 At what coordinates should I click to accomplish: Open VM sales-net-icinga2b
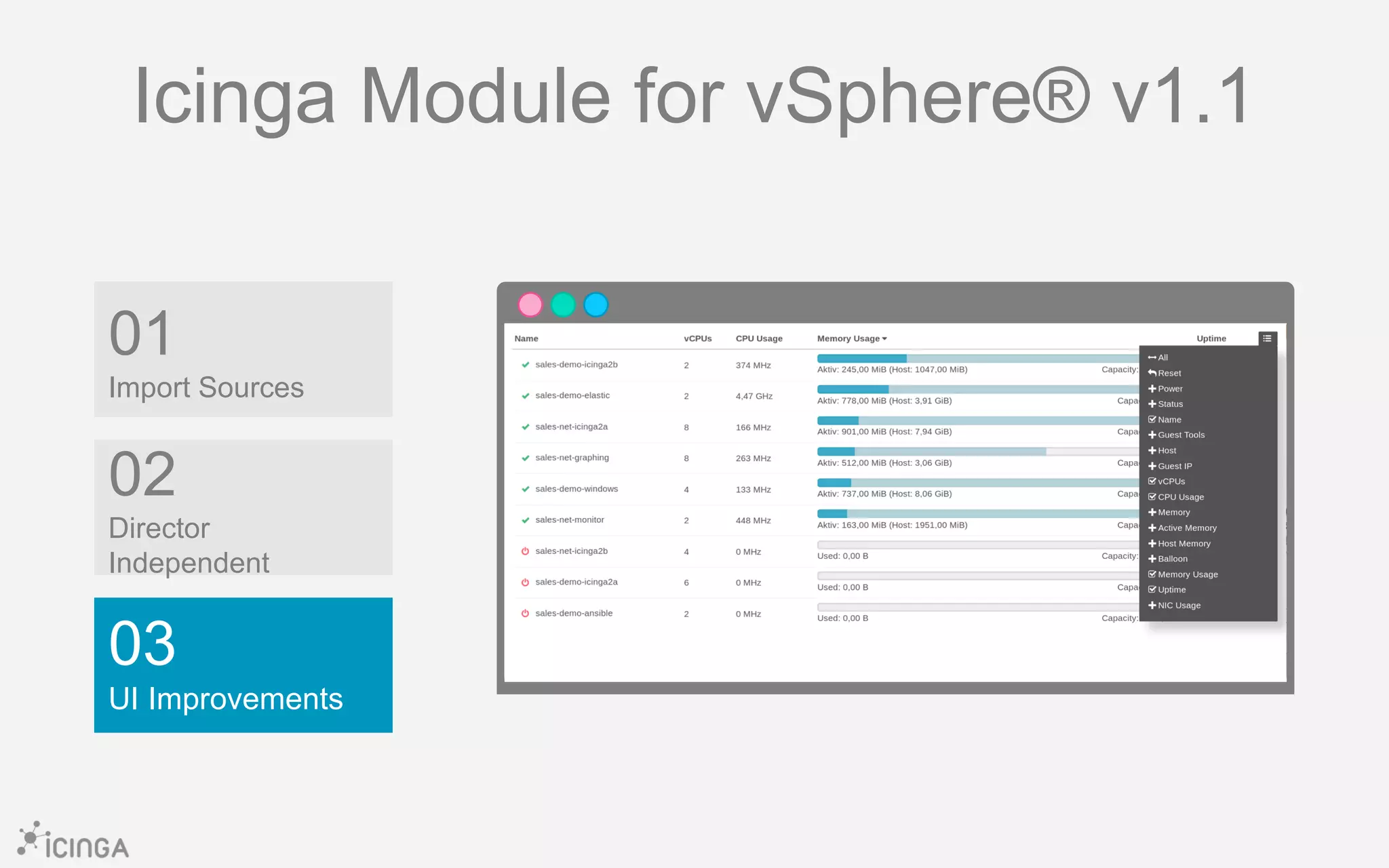[571, 551]
